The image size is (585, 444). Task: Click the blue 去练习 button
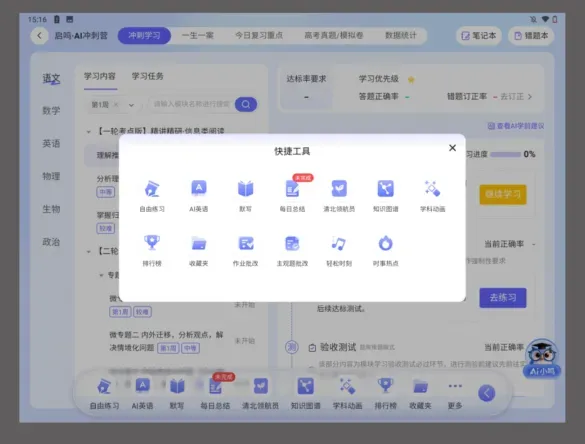503,298
